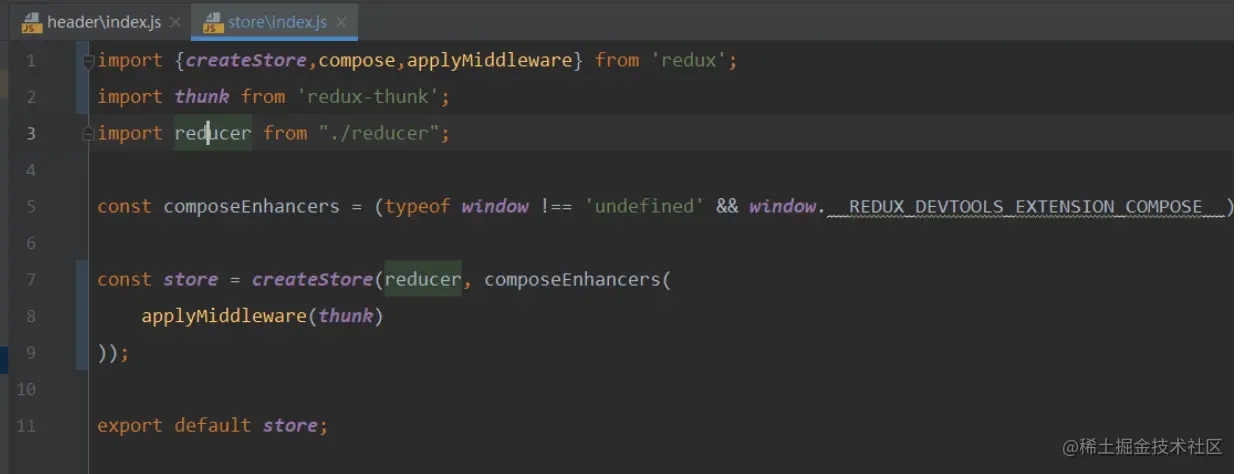This screenshot has width=1240, height=474.
Task: Click the const keyword on line 7
Action: 125,280
